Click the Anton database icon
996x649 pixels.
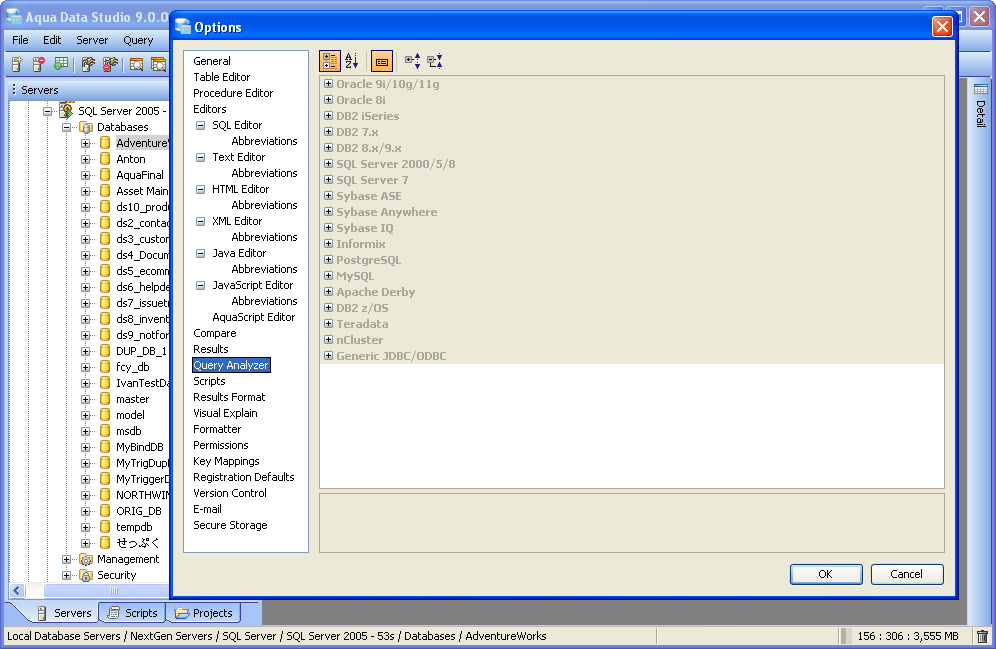105,159
